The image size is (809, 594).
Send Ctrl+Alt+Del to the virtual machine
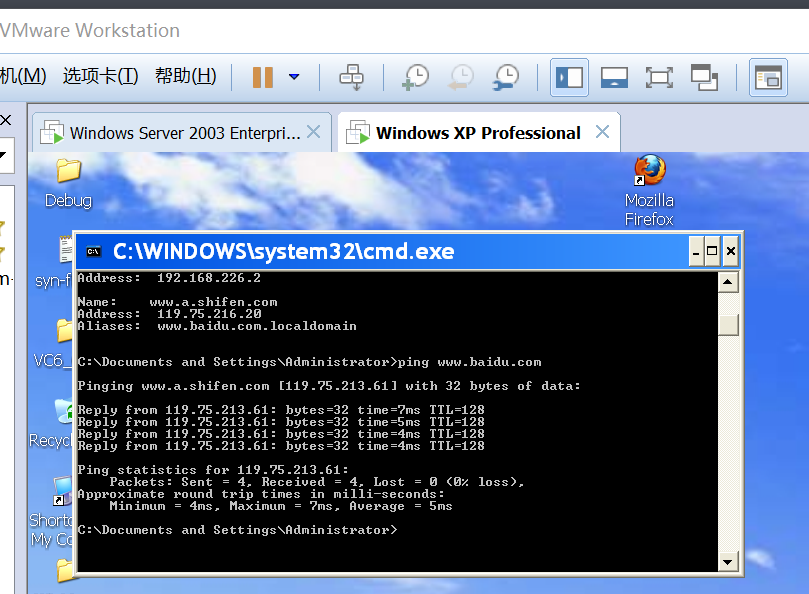pos(351,77)
